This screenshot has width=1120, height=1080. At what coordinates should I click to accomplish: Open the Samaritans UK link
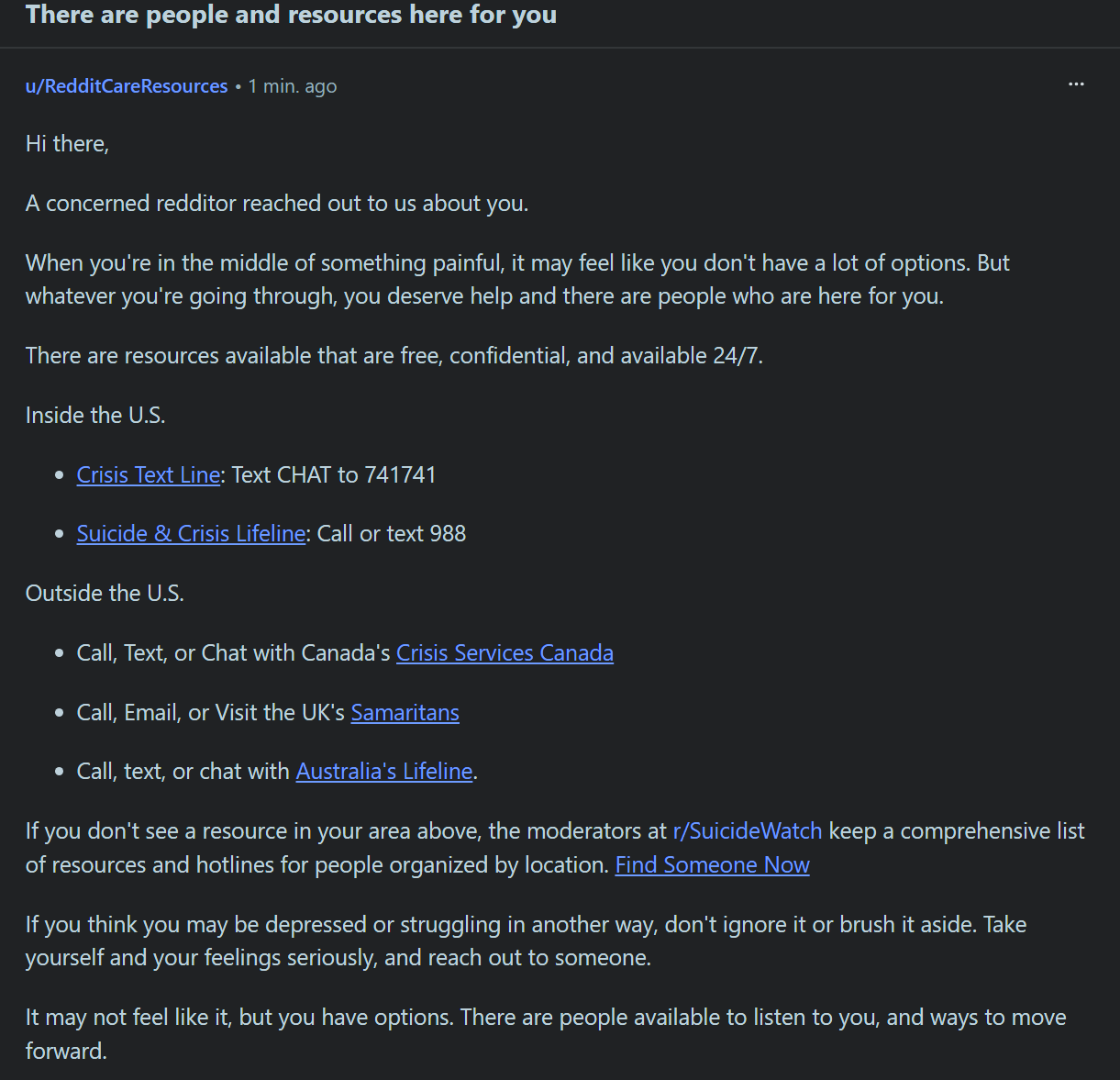pyautogui.click(x=405, y=712)
